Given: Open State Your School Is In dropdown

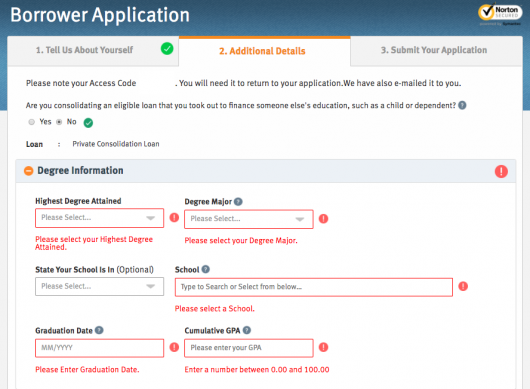Looking at the screenshot, I should pos(99,286).
